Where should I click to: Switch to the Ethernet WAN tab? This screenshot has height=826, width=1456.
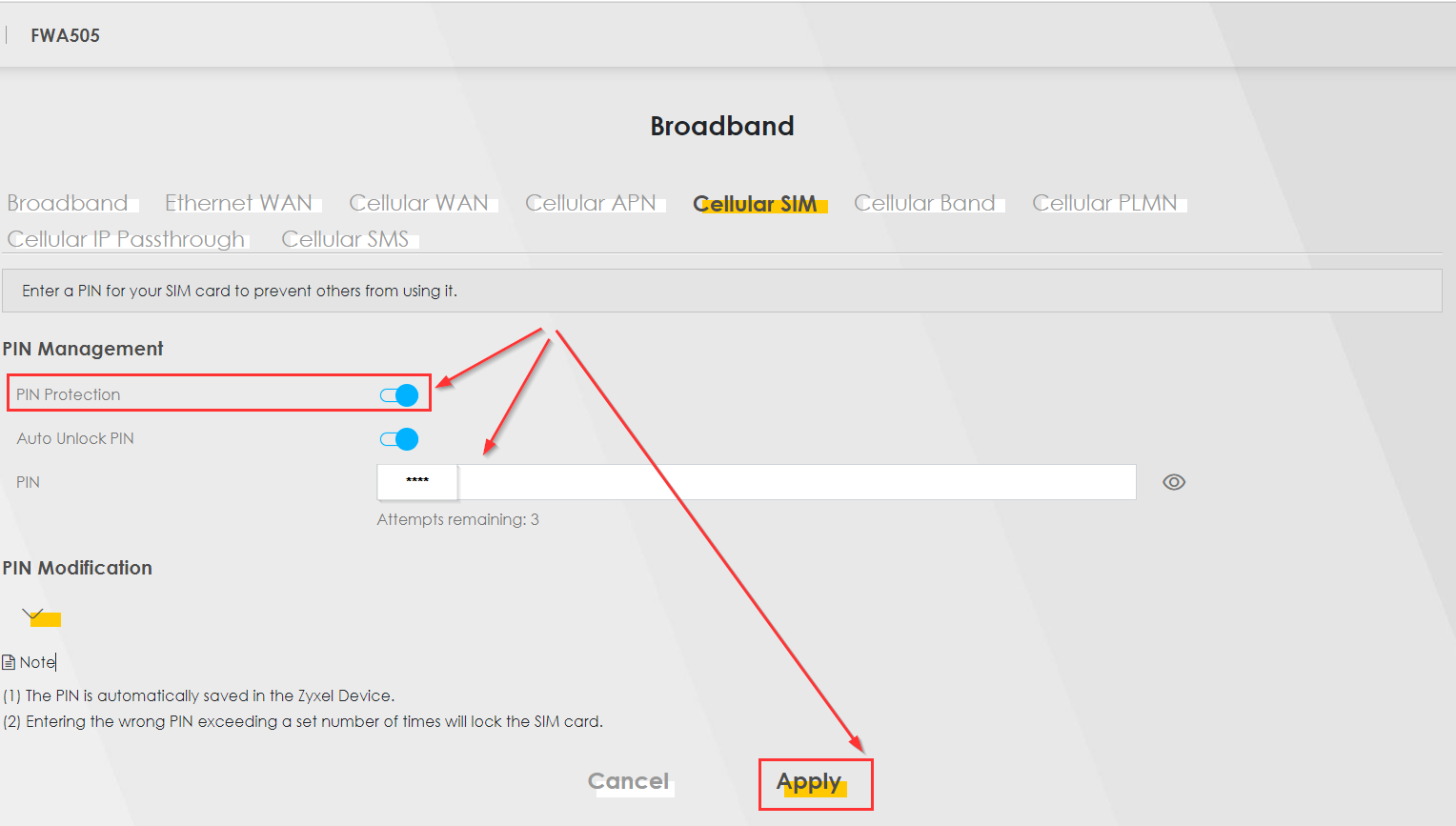coord(238,203)
